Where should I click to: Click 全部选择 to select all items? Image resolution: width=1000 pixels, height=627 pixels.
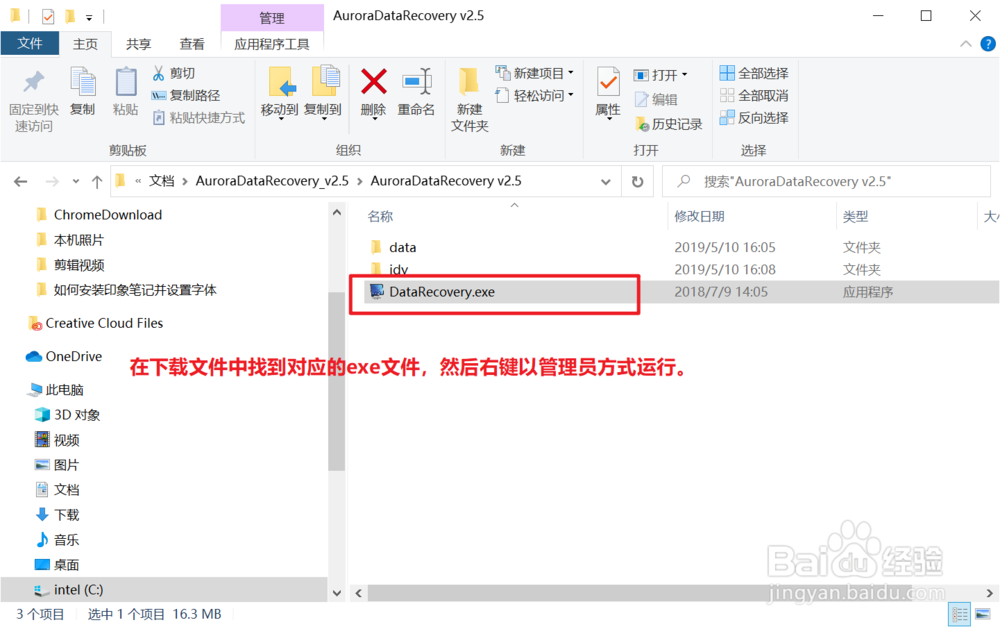point(753,72)
